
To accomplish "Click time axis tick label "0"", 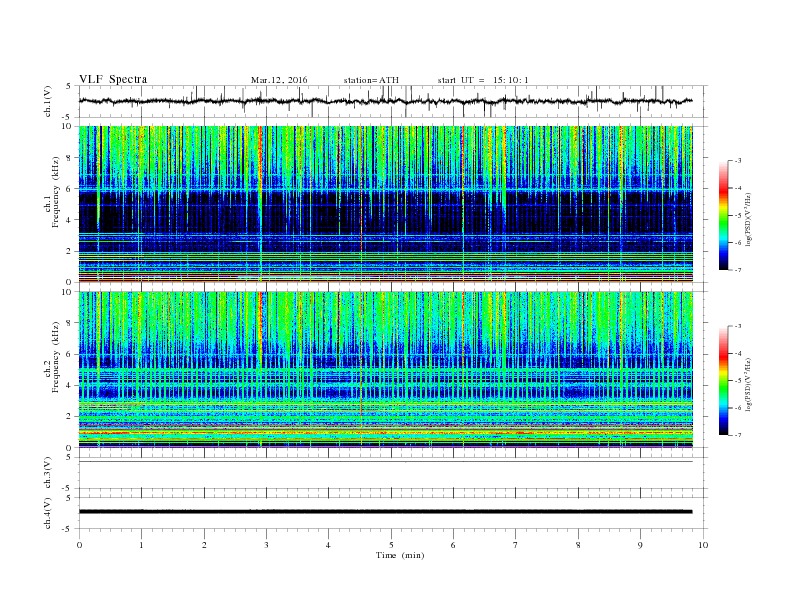I will click(x=79, y=545).
